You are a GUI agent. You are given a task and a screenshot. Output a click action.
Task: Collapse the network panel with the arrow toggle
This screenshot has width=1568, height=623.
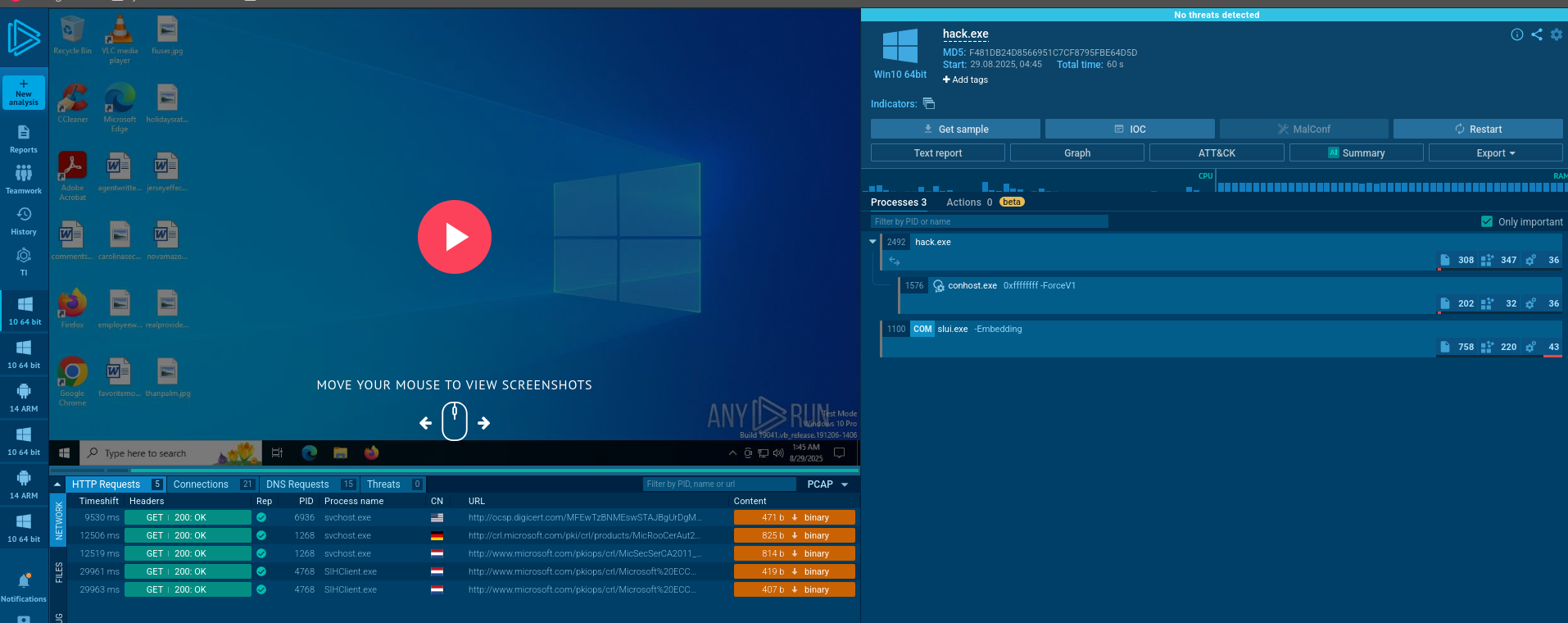[57, 484]
